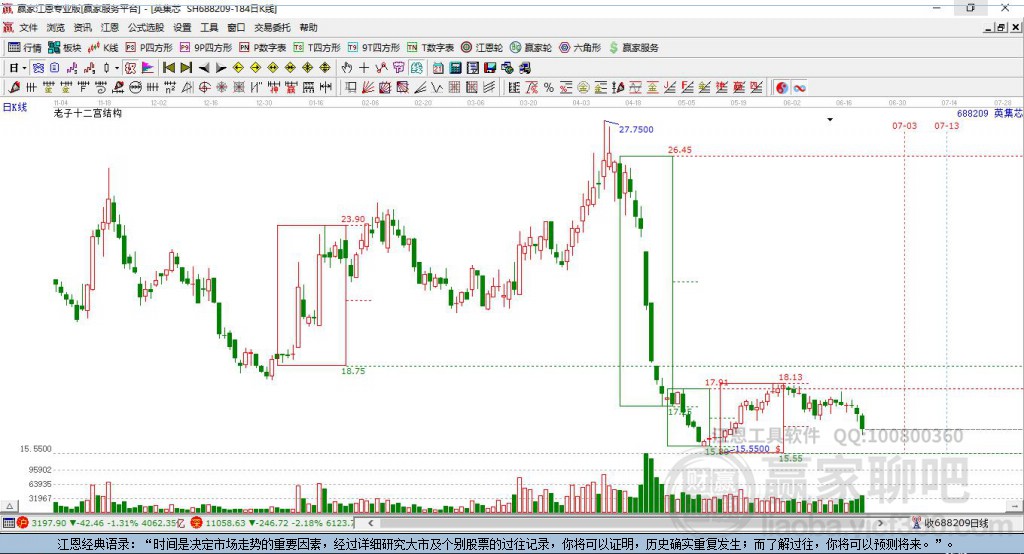The image size is (1024, 554).
Task: Click the 07-13 date marker
Action: click(x=946, y=125)
